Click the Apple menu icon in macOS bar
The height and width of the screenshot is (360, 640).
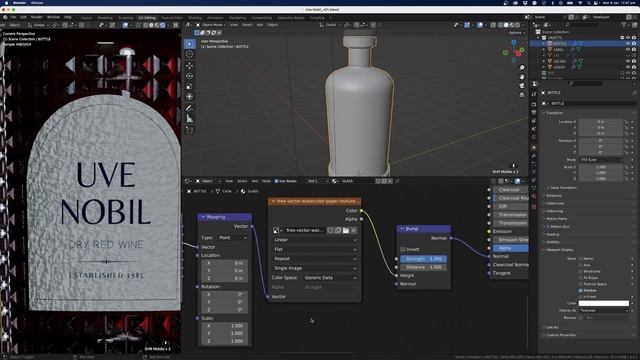click(x=7, y=3)
